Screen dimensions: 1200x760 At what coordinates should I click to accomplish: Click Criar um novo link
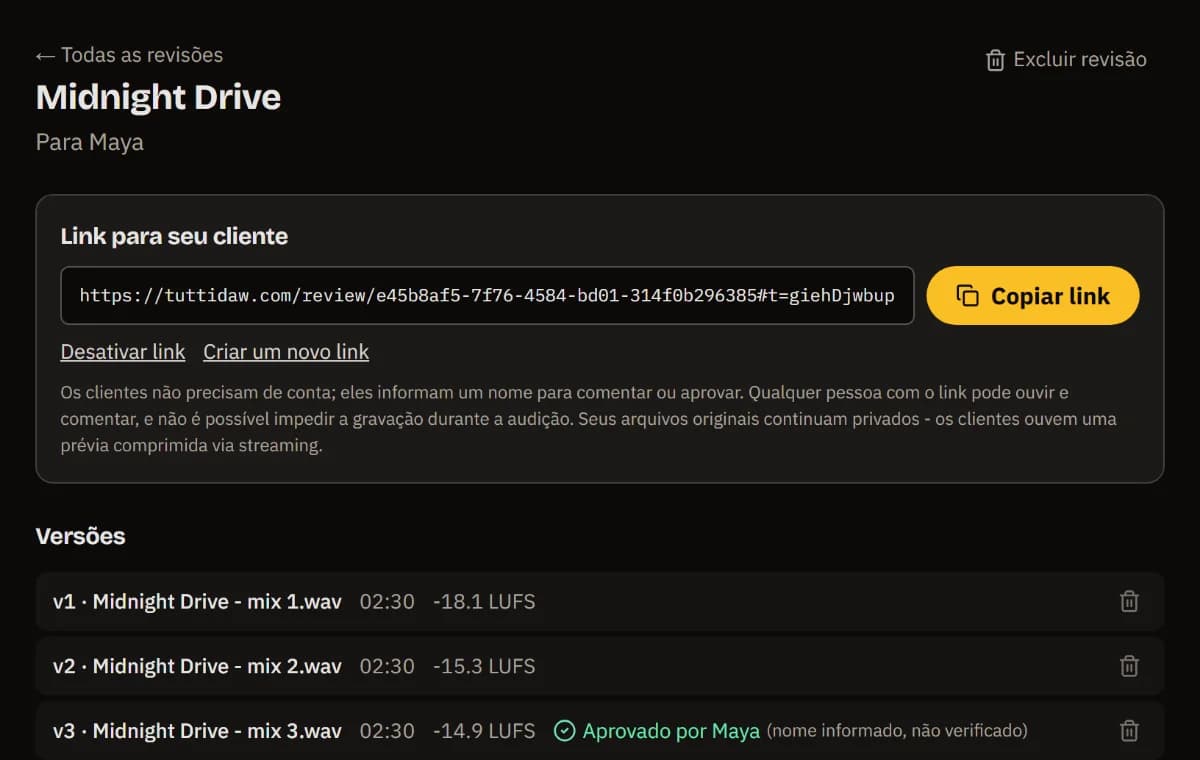pos(286,352)
